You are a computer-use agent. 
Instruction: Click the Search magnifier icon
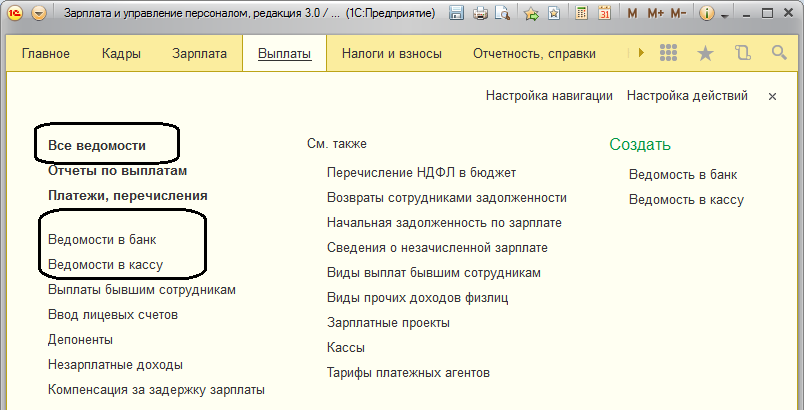[779, 52]
